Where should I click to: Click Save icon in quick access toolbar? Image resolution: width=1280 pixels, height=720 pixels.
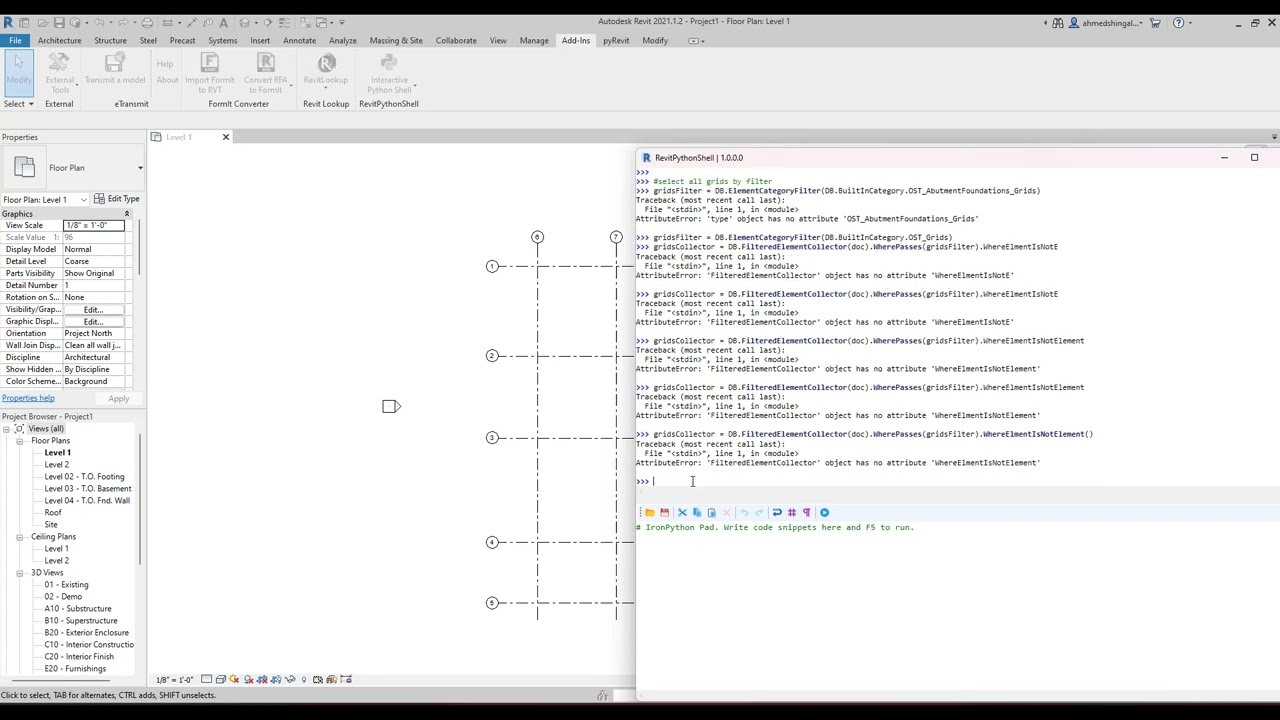click(x=59, y=22)
